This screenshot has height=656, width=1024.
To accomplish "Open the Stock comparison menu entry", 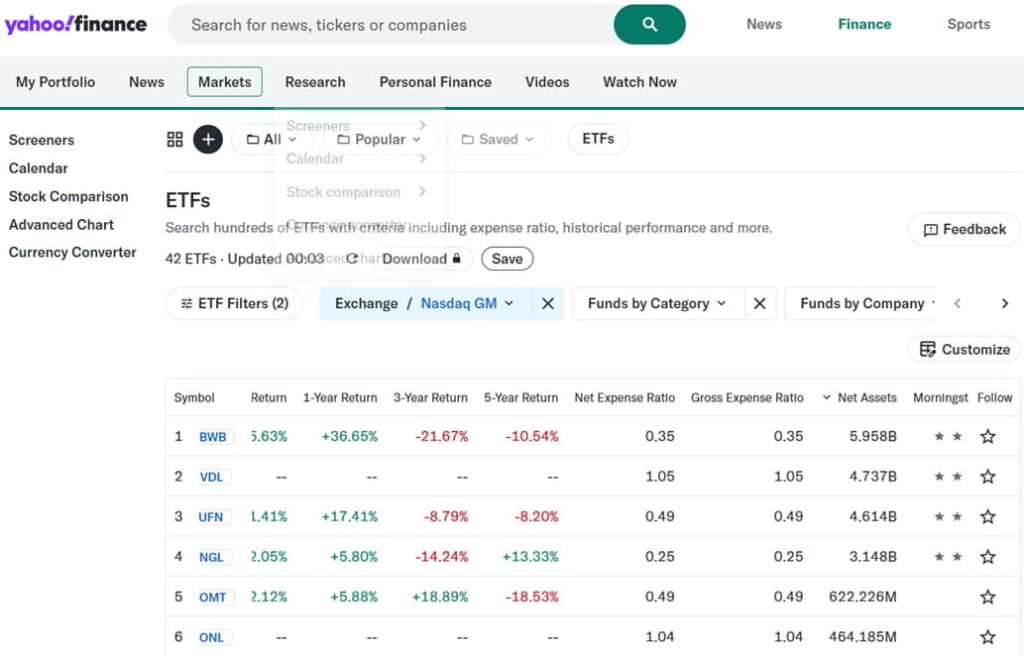I will (344, 191).
